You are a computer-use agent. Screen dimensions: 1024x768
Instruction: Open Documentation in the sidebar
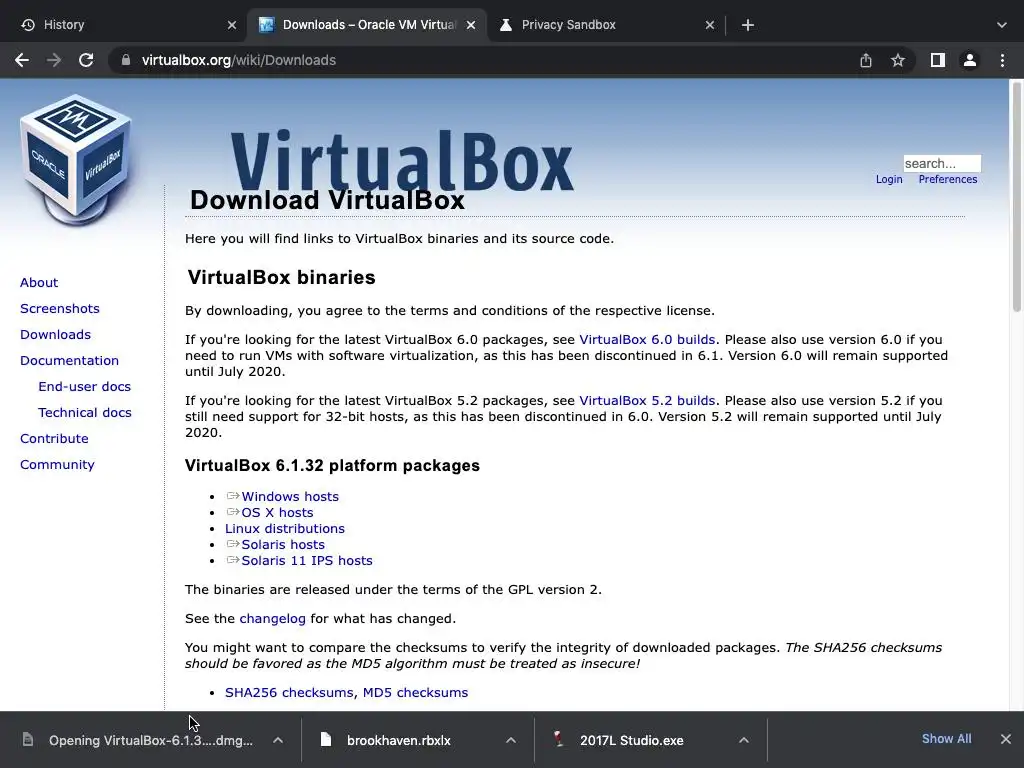(x=69, y=361)
